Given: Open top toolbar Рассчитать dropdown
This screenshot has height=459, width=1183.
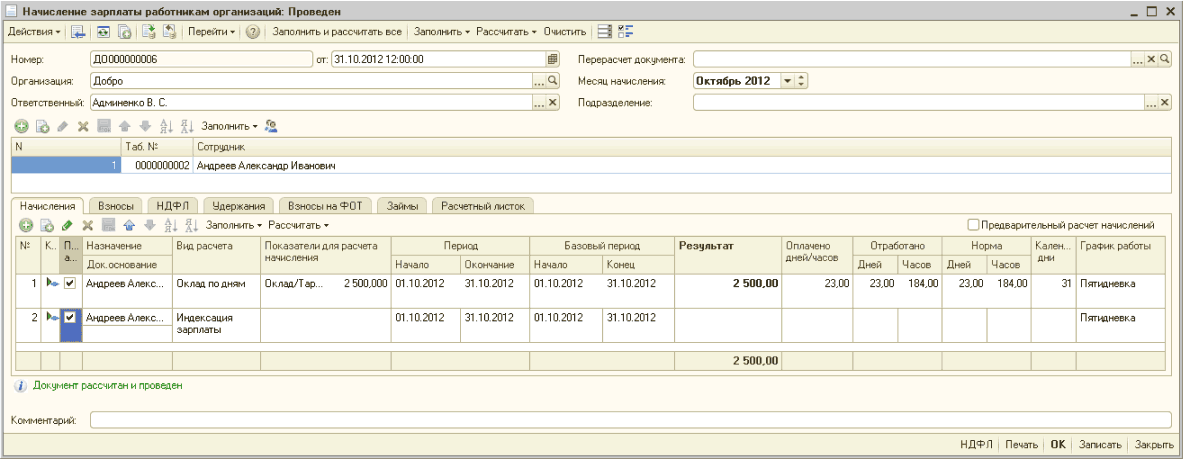Looking at the screenshot, I should 506,32.
